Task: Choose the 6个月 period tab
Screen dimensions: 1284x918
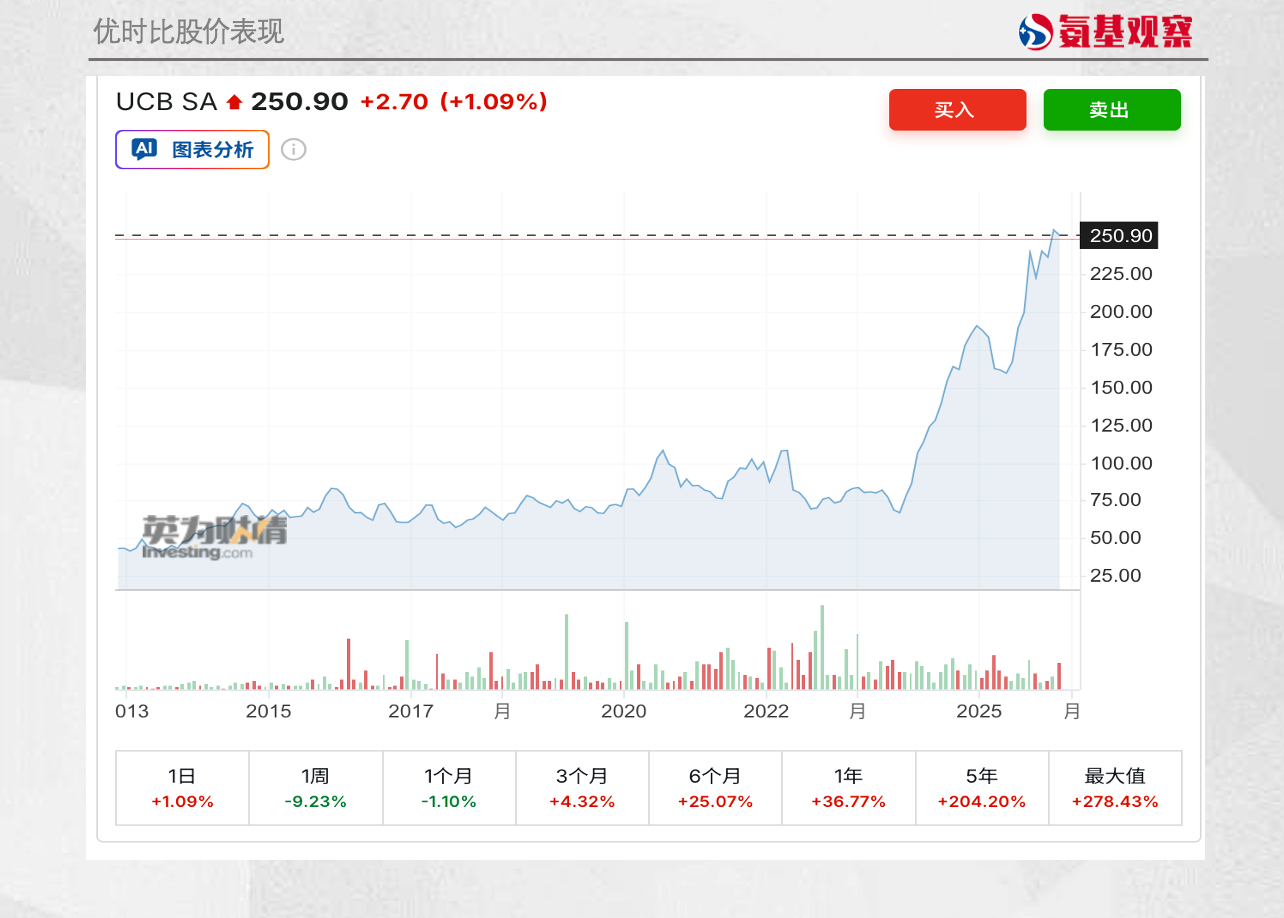Action: (715, 788)
